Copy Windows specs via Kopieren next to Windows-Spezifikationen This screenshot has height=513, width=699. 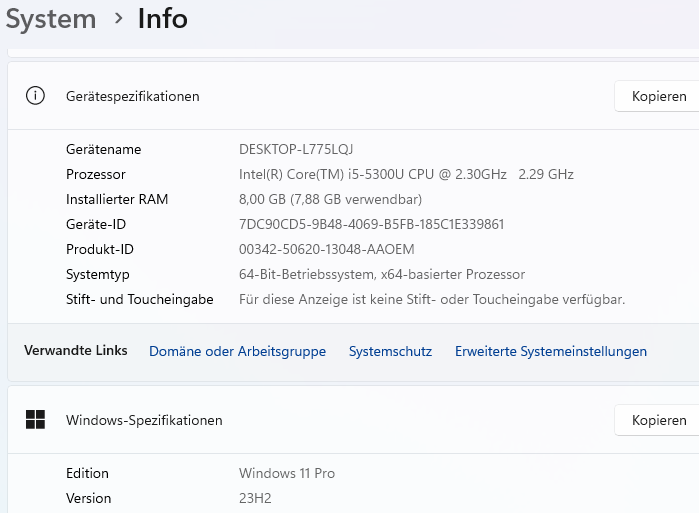[x=658, y=420]
